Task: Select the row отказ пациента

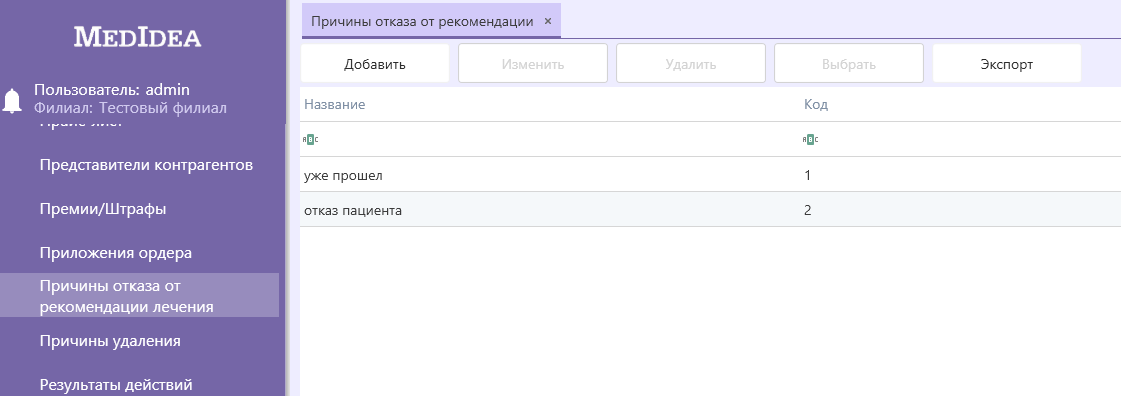Action: coord(711,209)
